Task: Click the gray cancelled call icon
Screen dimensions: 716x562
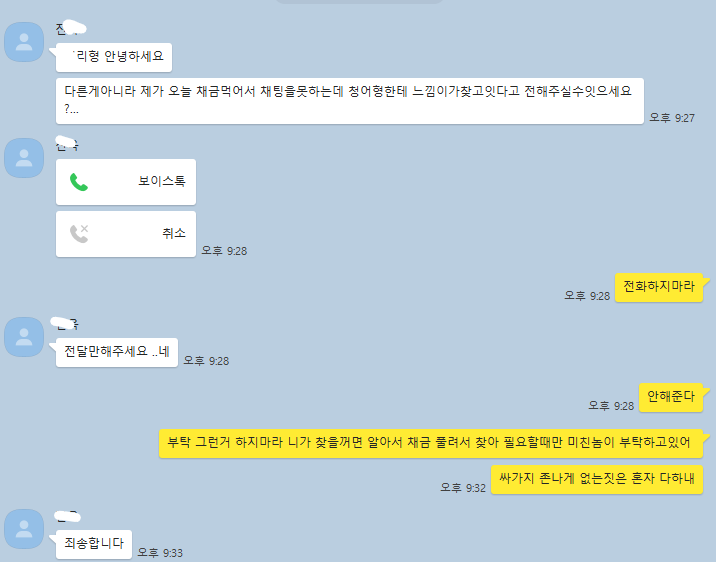Action: click(x=79, y=234)
